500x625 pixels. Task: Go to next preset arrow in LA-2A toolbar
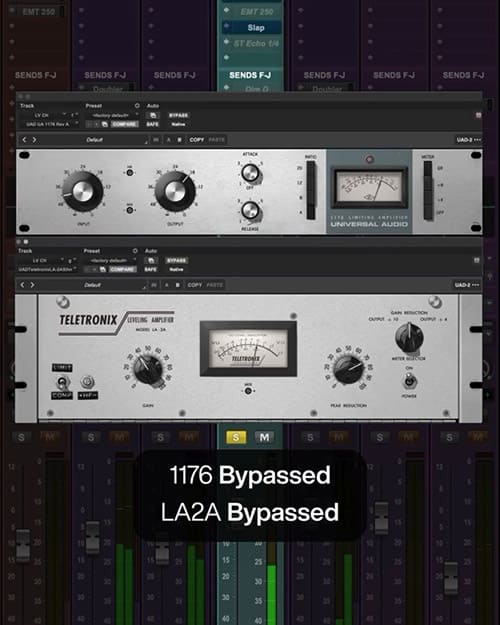tap(32, 285)
